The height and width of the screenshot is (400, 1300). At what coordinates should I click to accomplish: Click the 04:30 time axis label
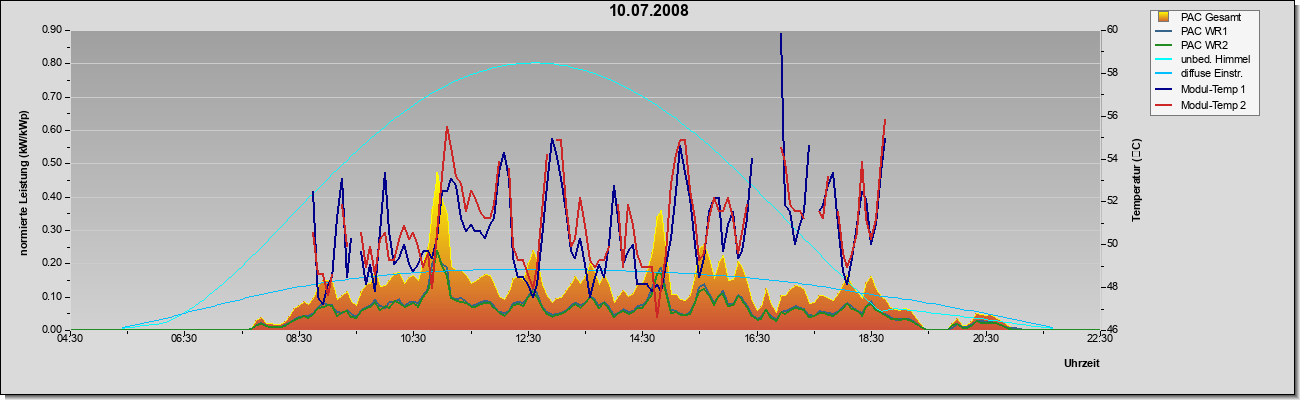(70, 340)
